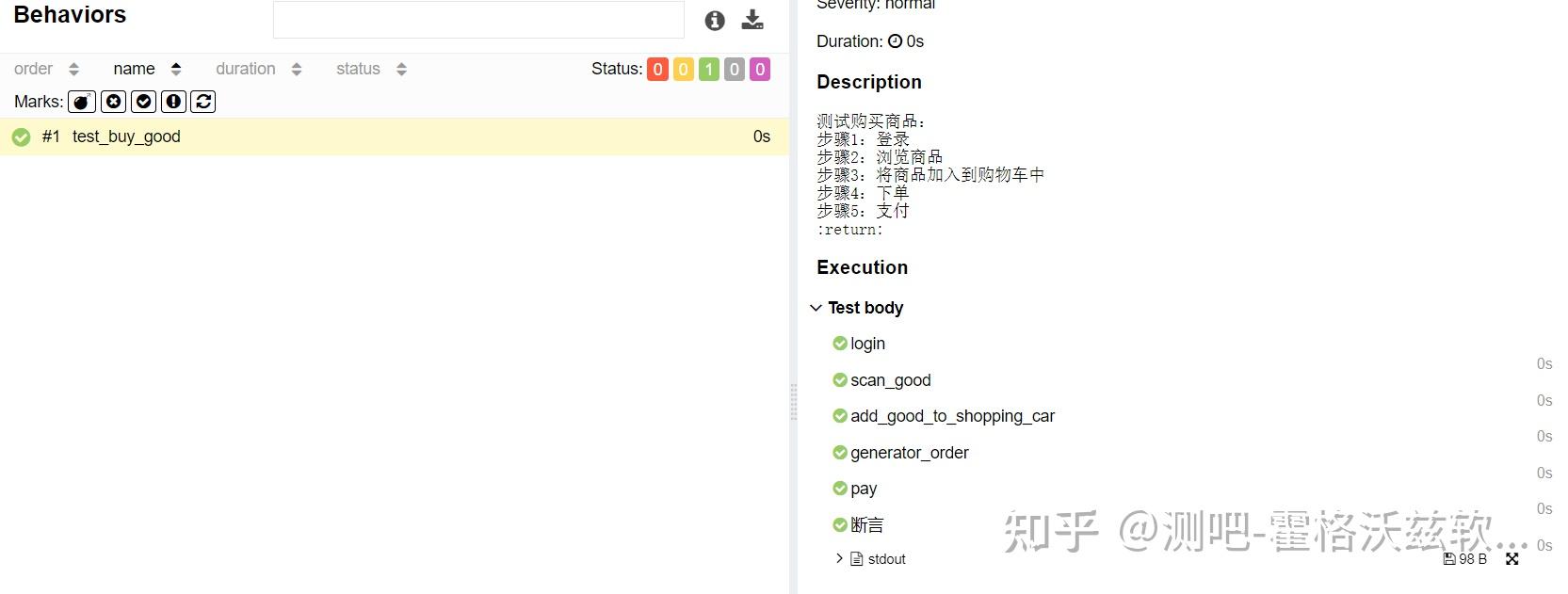Click the pane splitter handle between panels
1568x594 pixels.
tap(793, 401)
